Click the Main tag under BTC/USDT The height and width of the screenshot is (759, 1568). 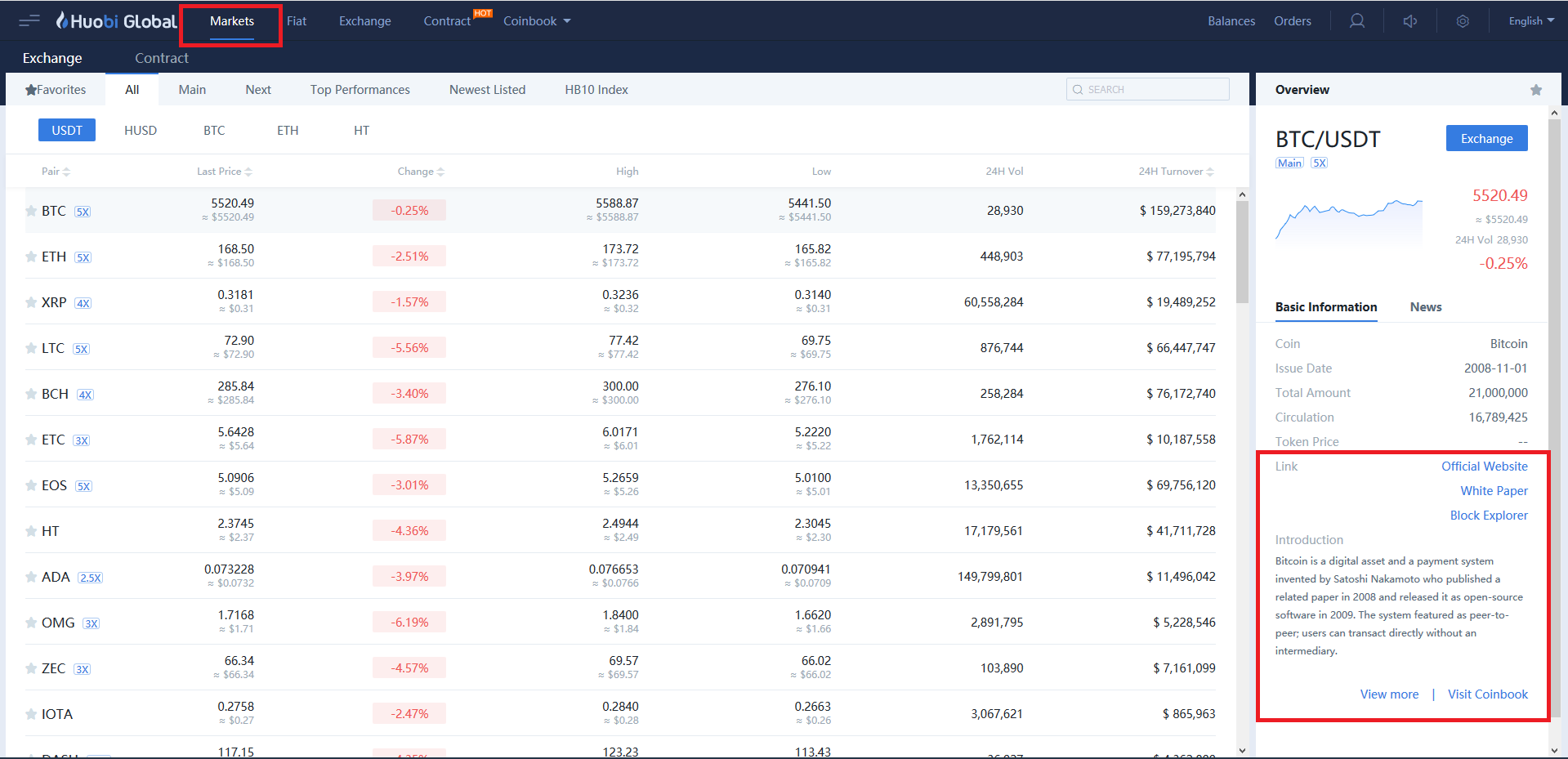[x=1290, y=163]
